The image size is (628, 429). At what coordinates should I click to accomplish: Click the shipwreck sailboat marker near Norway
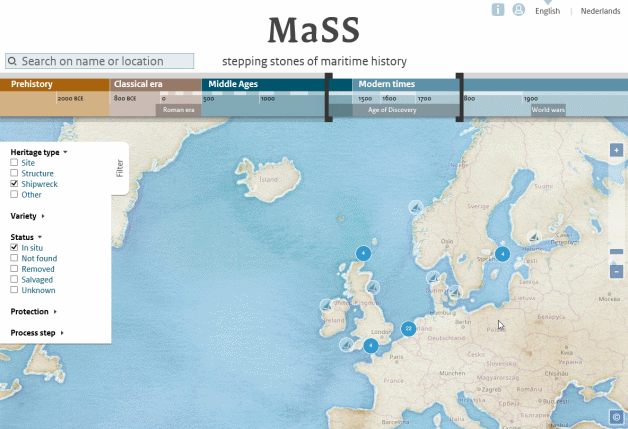coord(414,207)
